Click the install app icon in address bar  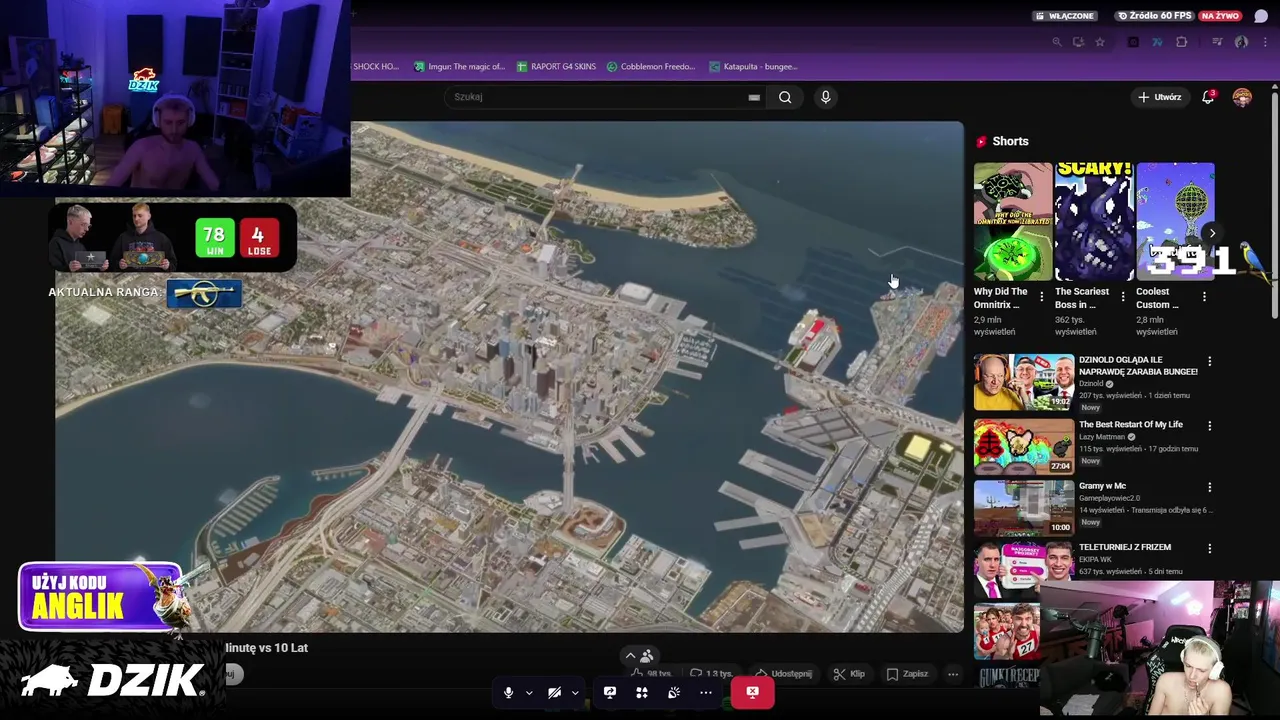click(x=1078, y=42)
